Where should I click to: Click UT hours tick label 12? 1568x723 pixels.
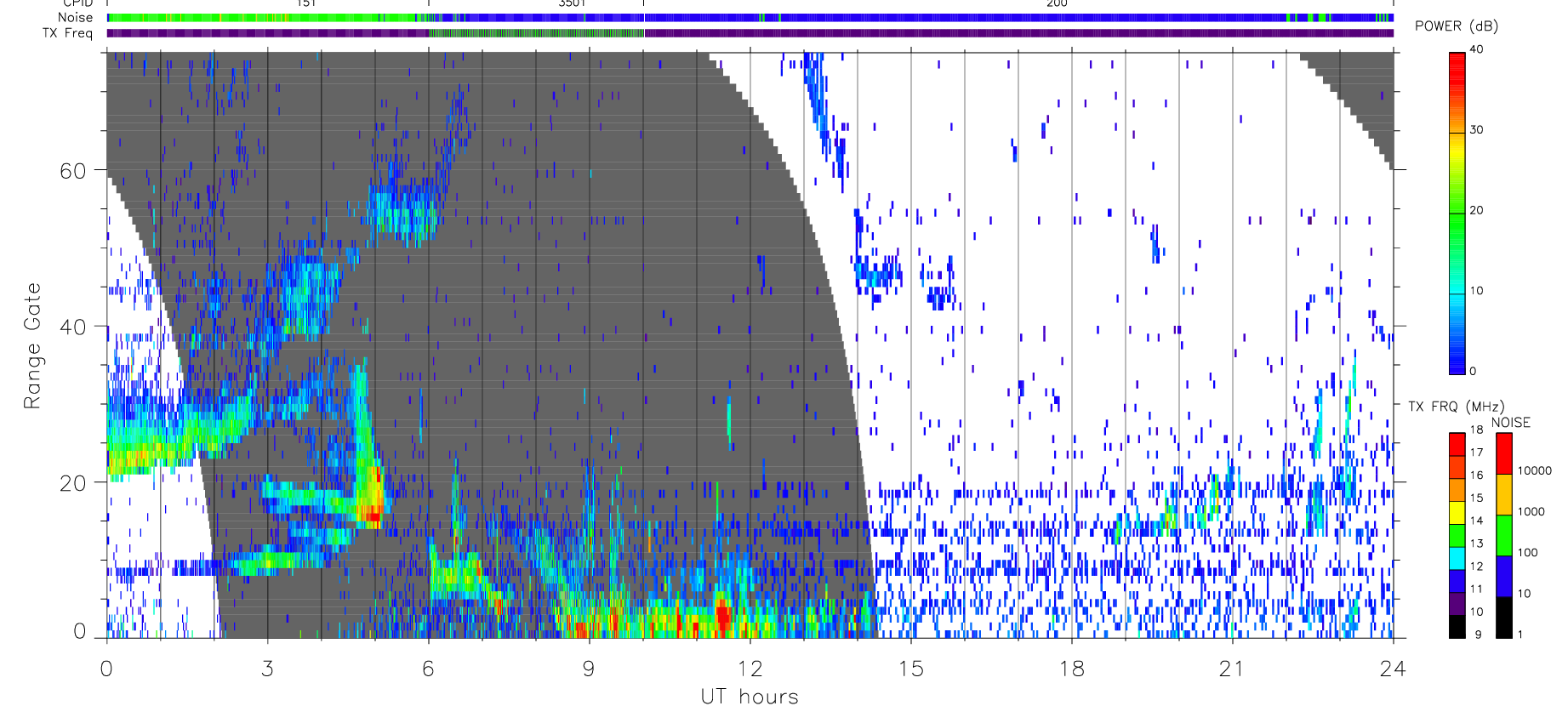[x=750, y=669]
